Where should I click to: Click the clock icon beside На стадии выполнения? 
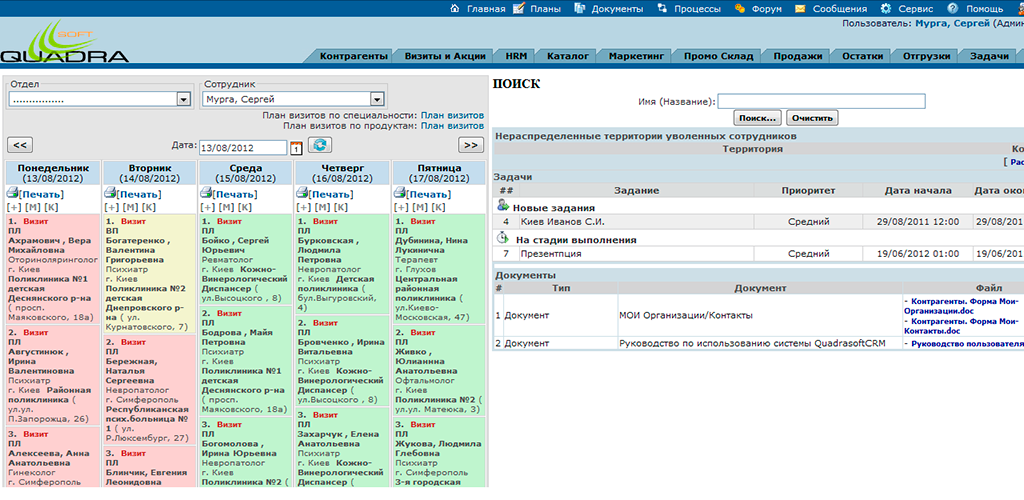tap(503, 238)
